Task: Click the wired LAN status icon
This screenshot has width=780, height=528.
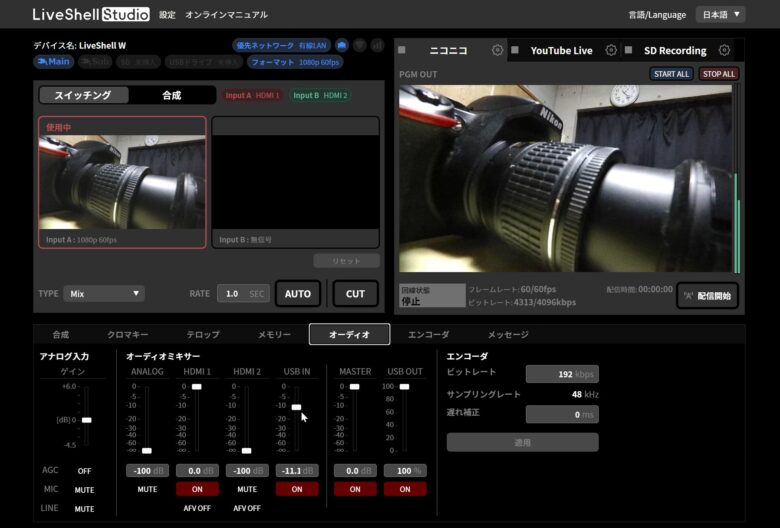Action: pos(342,46)
